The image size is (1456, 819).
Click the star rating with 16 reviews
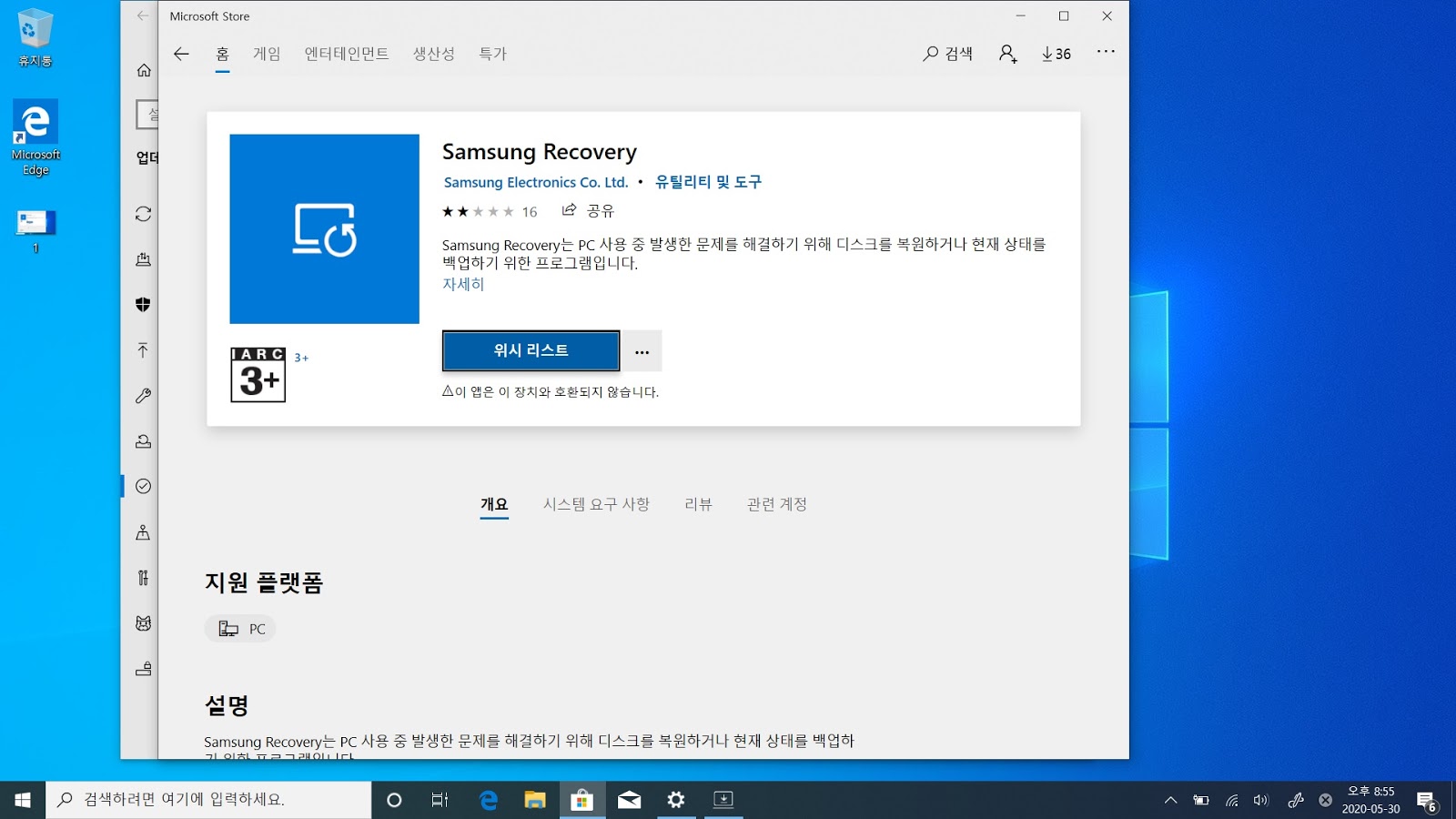coord(490,211)
